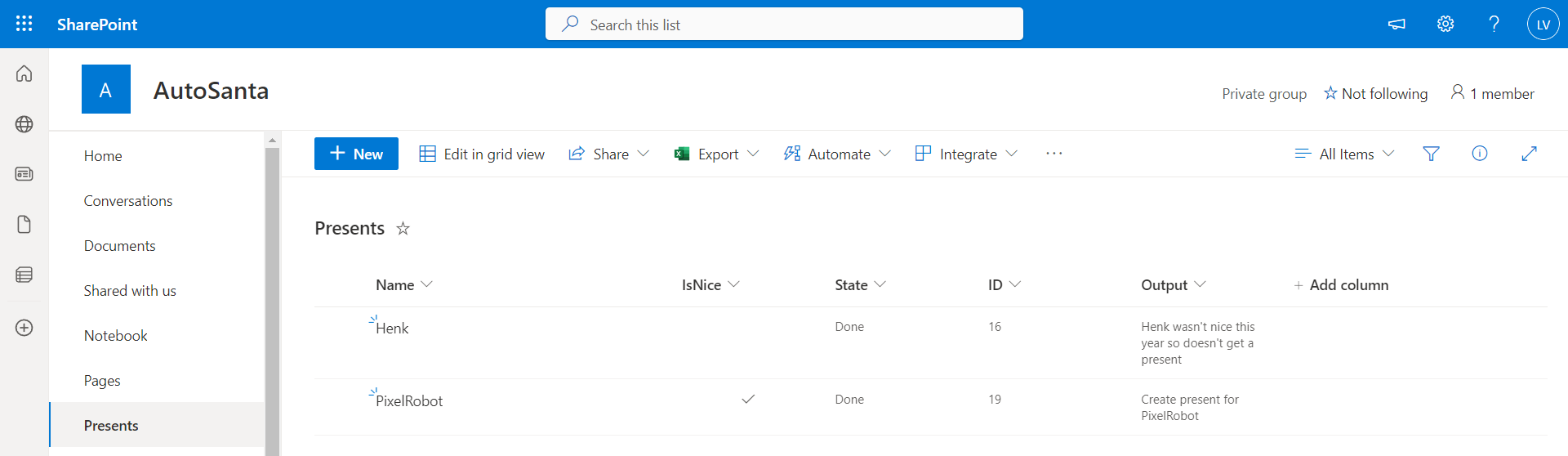Click the Done state for Henk
Screen dimensions: 1568x456
[x=849, y=326]
